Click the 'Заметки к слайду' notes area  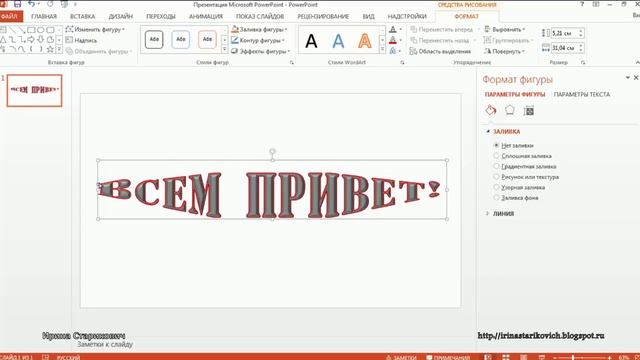coord(105,344)
